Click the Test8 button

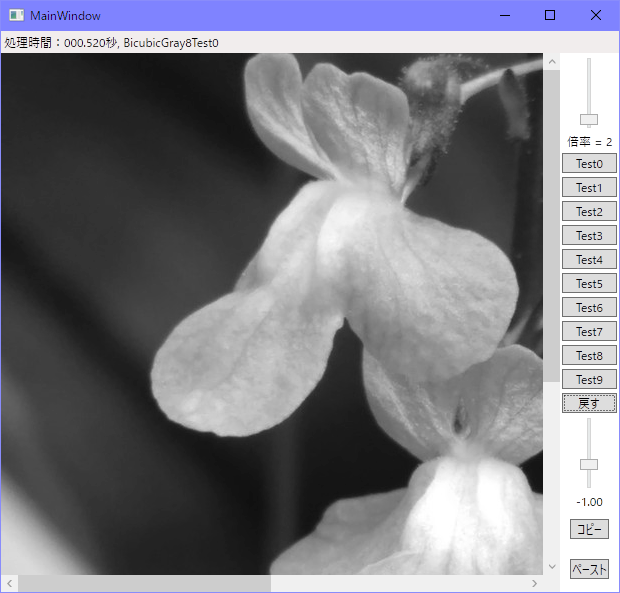pyautogui.click(x=589, y=355)
